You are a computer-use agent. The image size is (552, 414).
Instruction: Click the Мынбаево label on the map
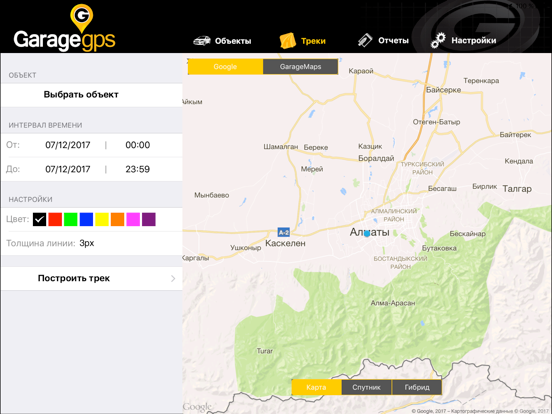point(212,195)
